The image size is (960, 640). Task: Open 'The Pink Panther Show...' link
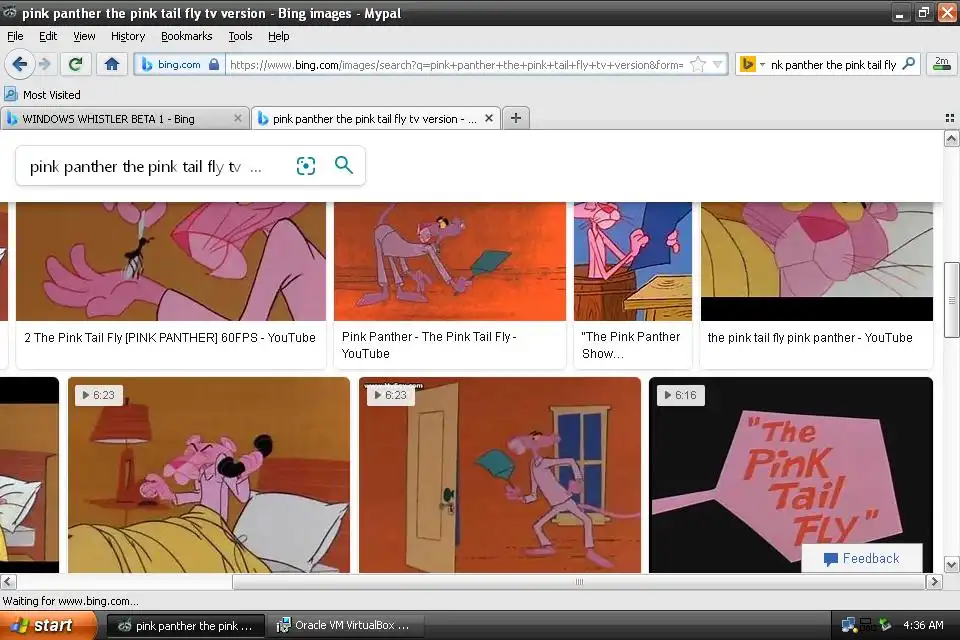pyautogui.click(x=631, y=345)
